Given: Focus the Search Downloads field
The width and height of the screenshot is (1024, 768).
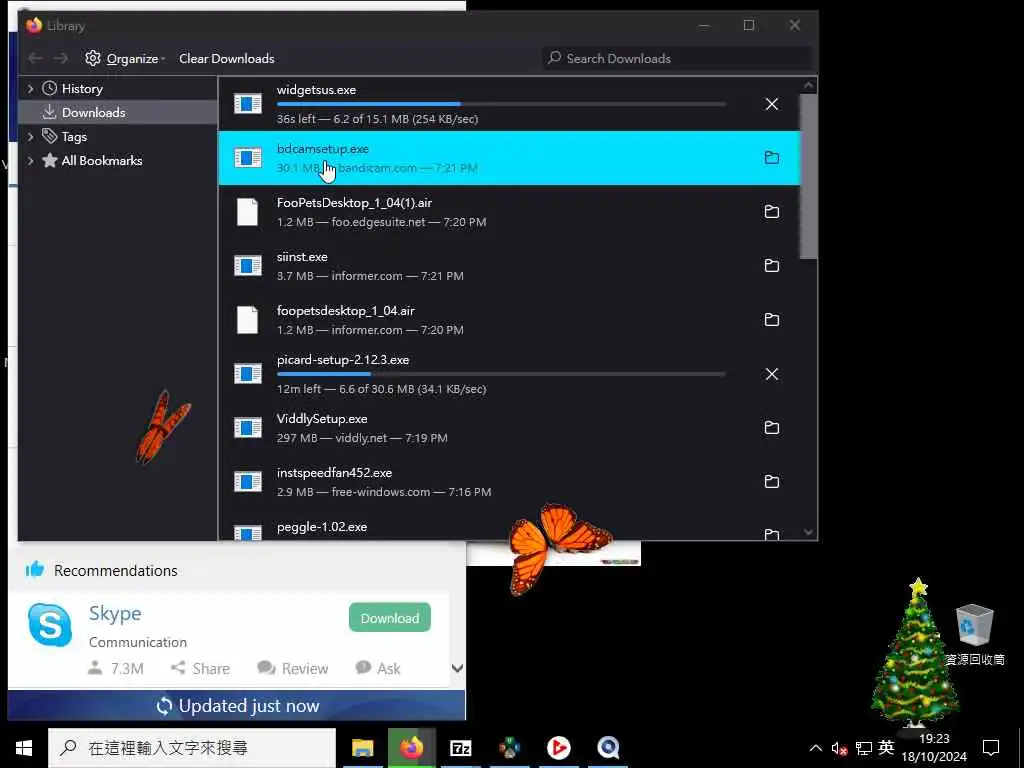Looking at the screenshot, I should click(x=677, y=59).
